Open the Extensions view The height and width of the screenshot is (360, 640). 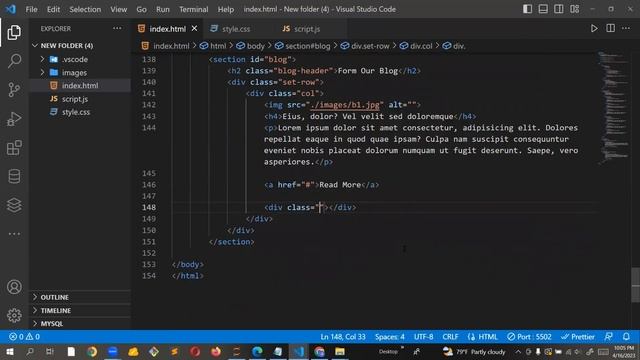click(x=14, y=147)
